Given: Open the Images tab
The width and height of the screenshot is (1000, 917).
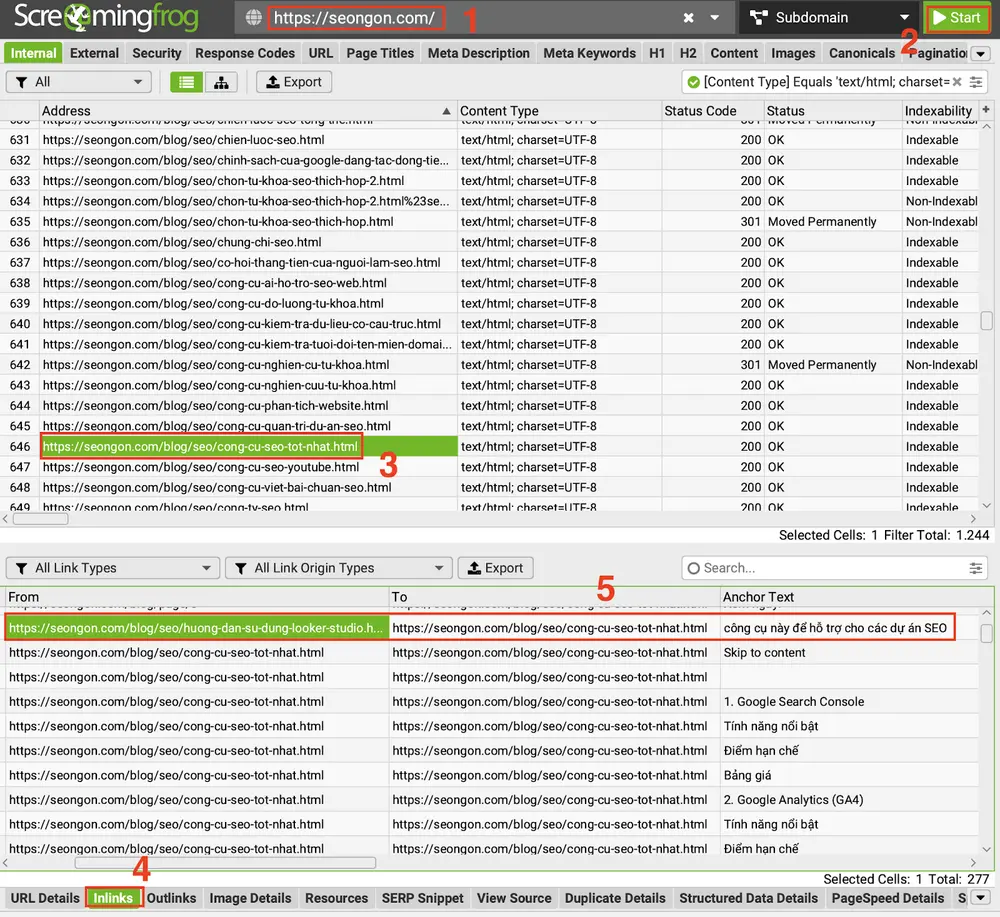Looking at the screenshot, I should click(x=793, y=53).
